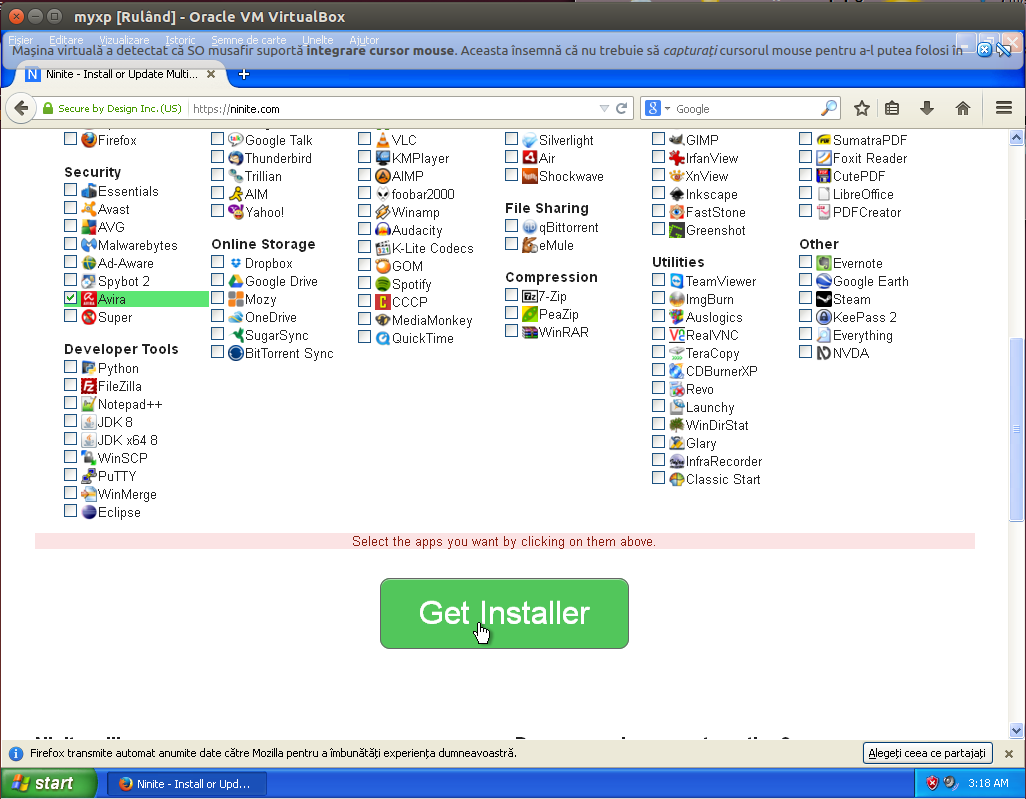Click the Get Installer button
1026x799 pixels.
click(x=504, y=613)
